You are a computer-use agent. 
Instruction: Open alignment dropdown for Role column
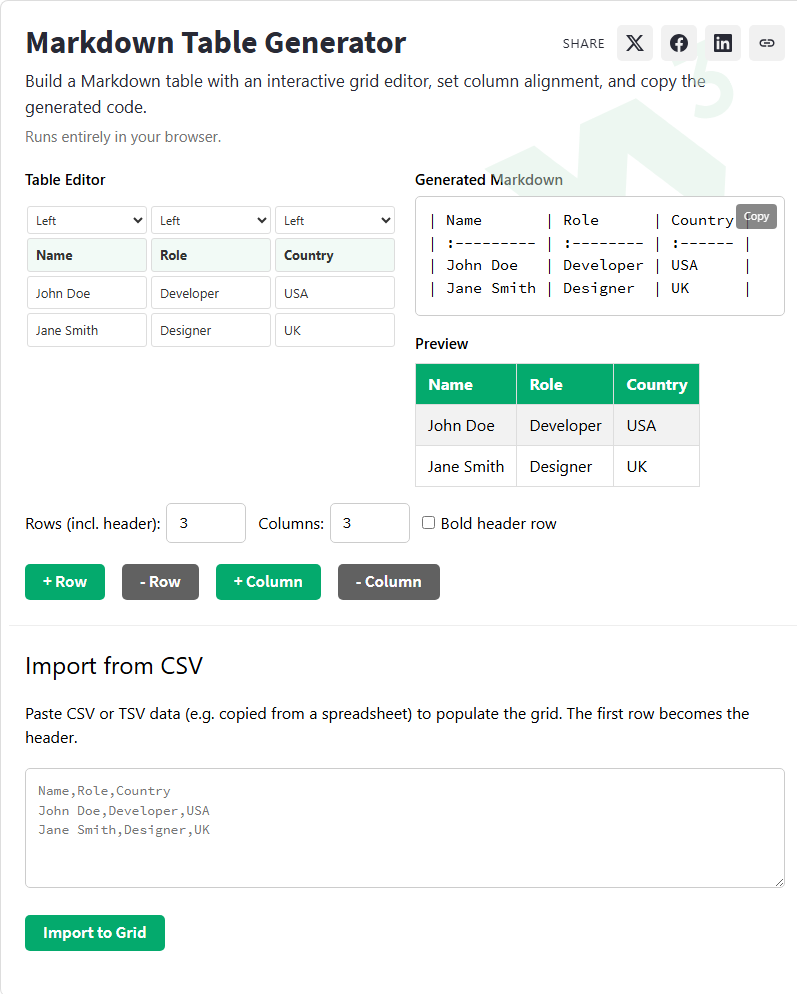click(211, 221)
